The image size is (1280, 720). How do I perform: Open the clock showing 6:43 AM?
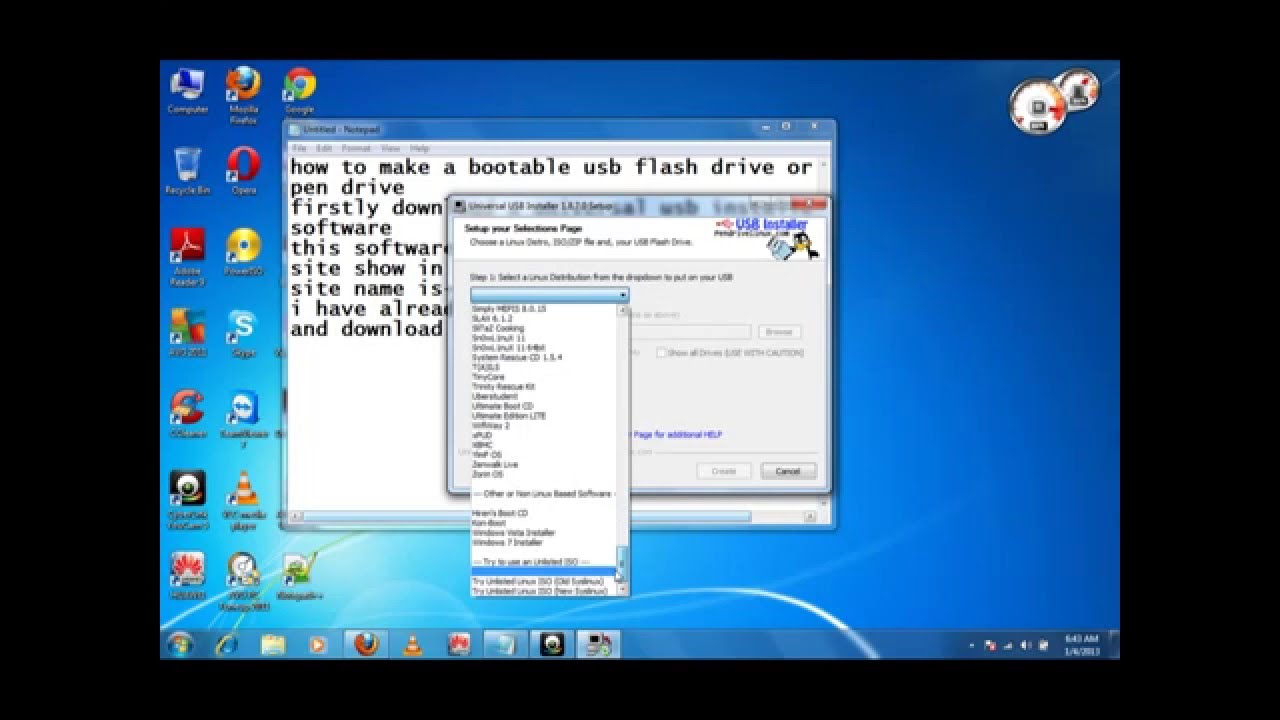pyautogui.click(x=1081, y=644)
